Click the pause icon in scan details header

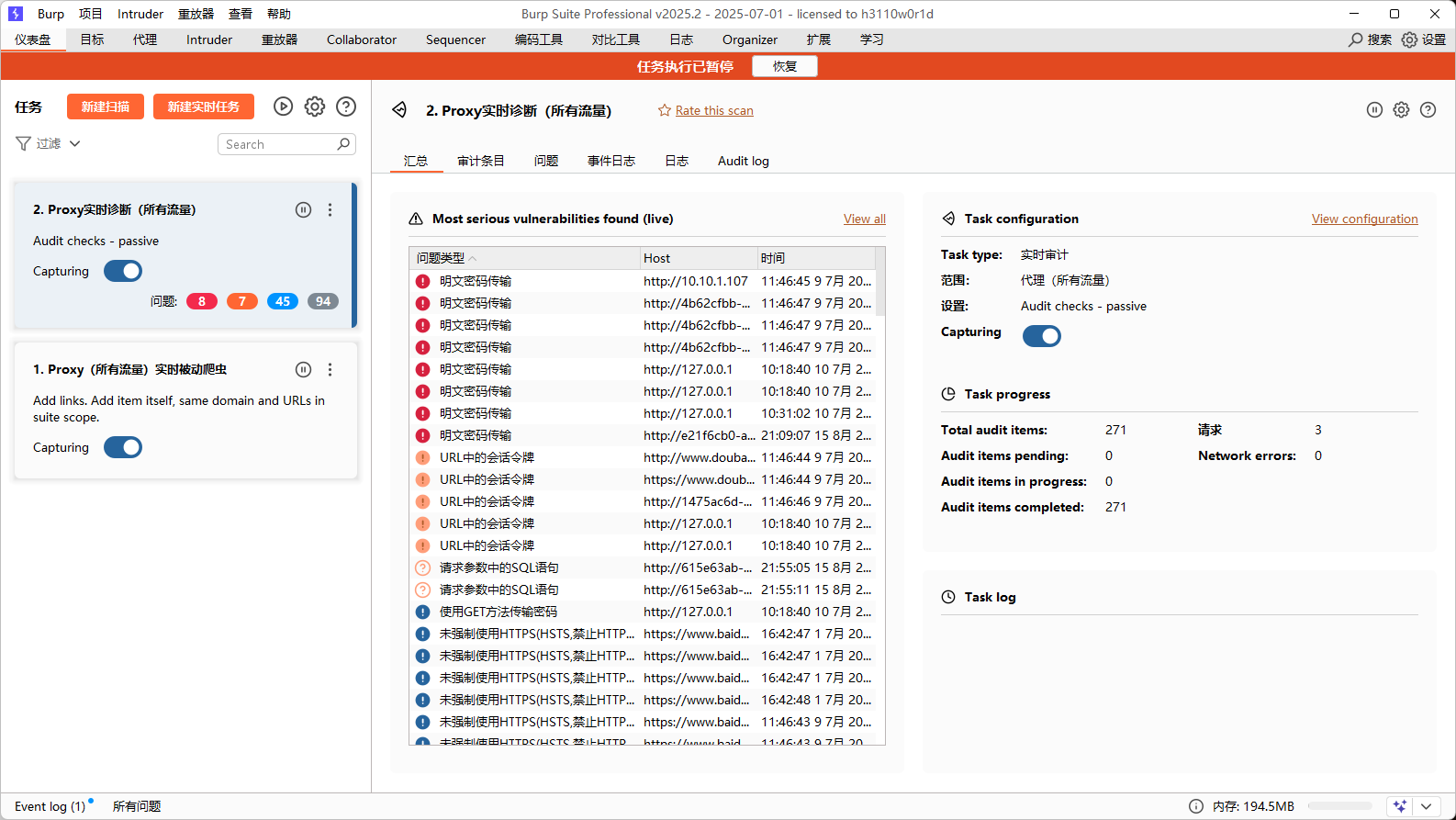click(1374, 110)
